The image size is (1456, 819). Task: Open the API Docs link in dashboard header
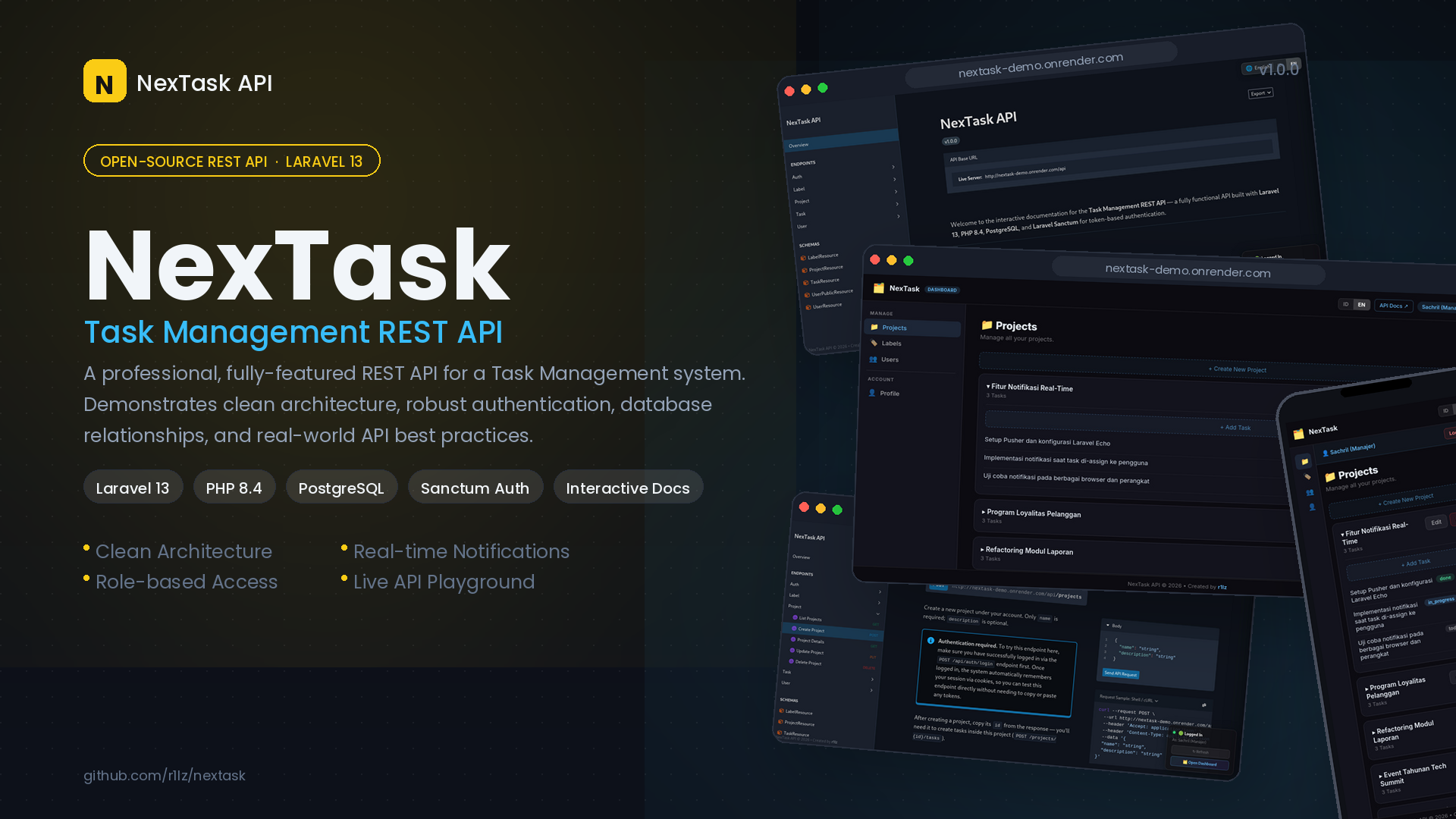pyautogui.click(x=1393, y=306)
